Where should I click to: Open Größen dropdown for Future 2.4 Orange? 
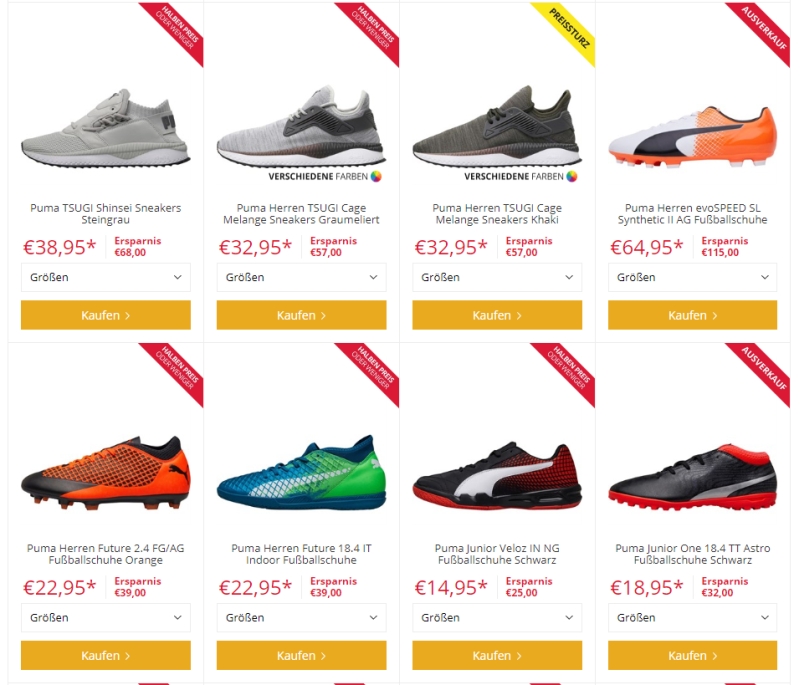(106, 618)
